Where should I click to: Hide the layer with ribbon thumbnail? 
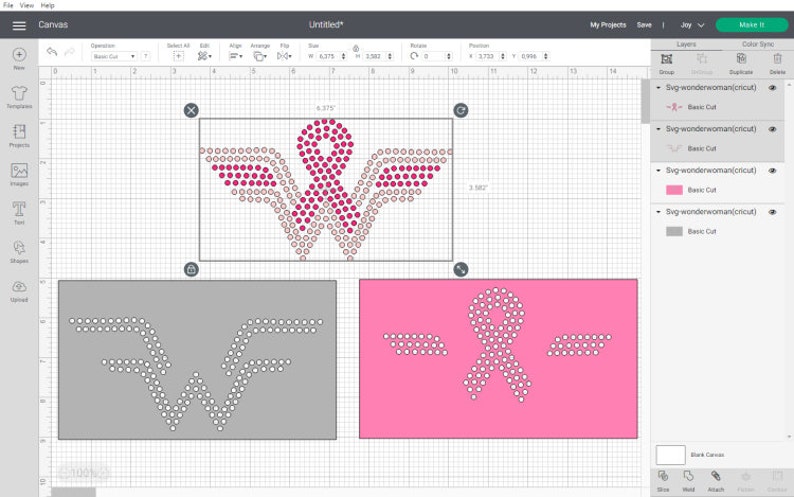coord(772,88)
